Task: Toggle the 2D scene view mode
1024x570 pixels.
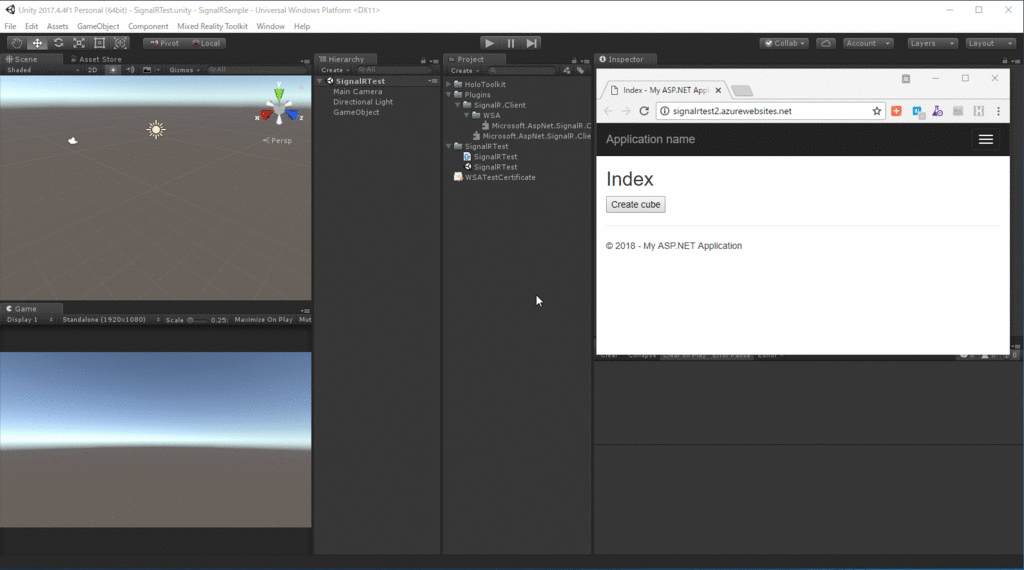Action: coord(93,70)
